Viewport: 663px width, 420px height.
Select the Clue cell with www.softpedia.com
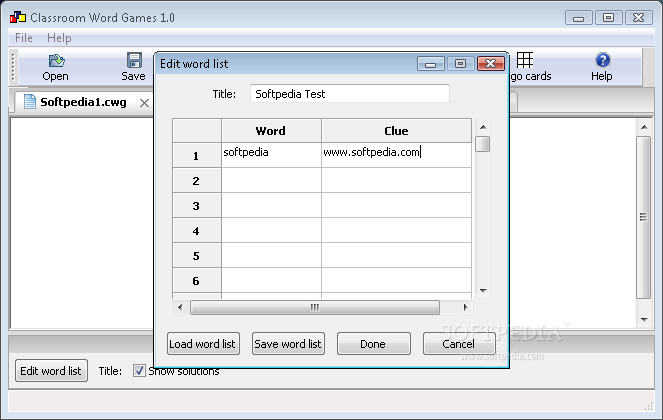coord(396,155)
